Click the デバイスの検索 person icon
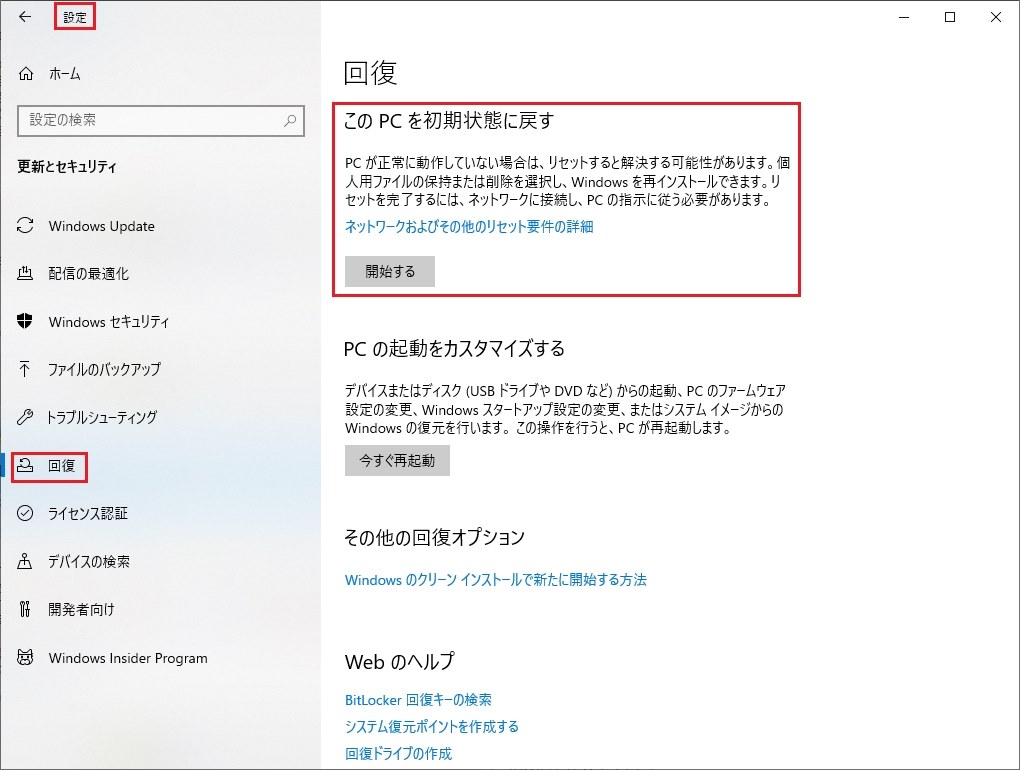 [x=25, y=561]
